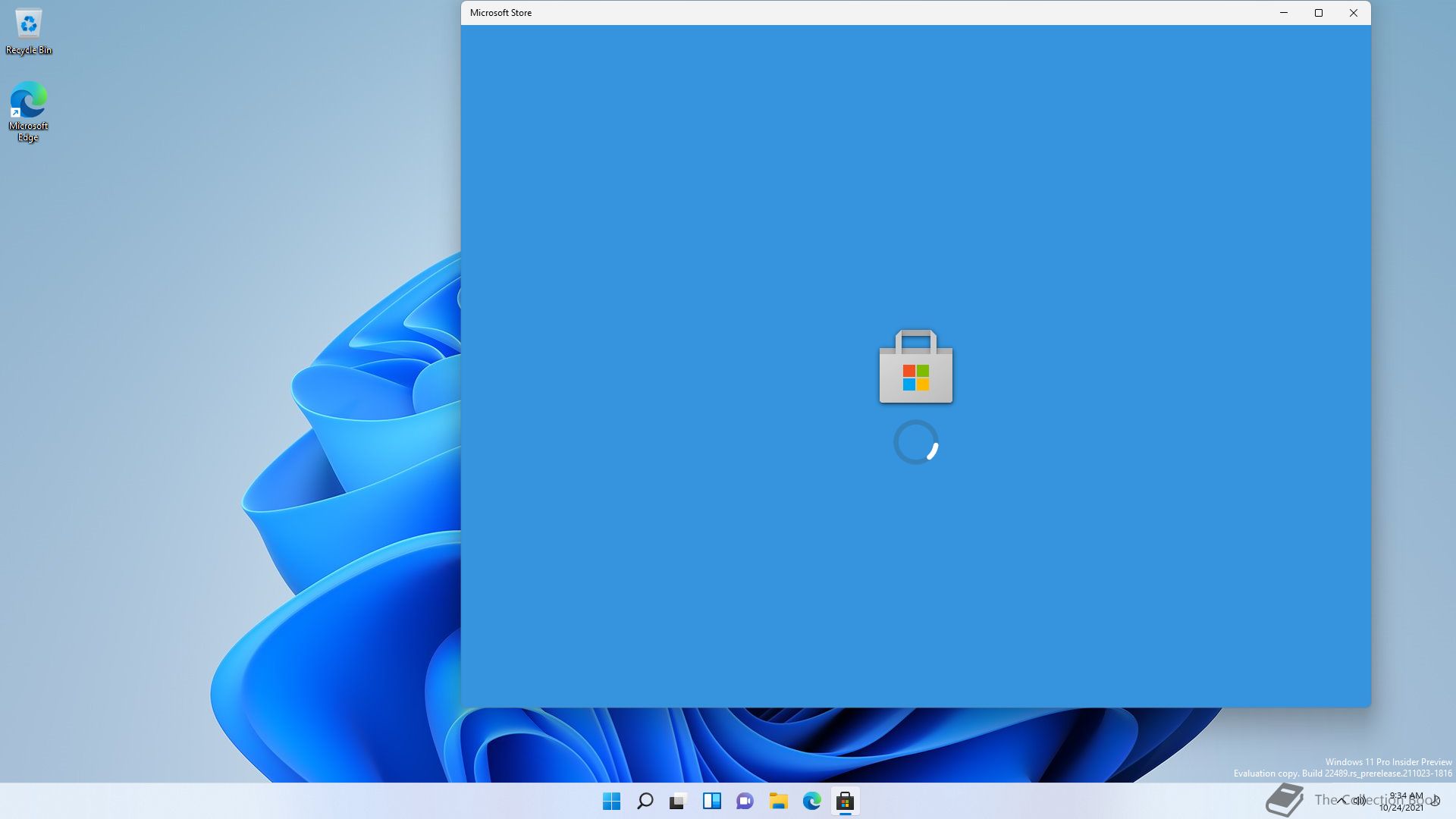Open the Widgets panel from taskbar

[x=711, y=801]
